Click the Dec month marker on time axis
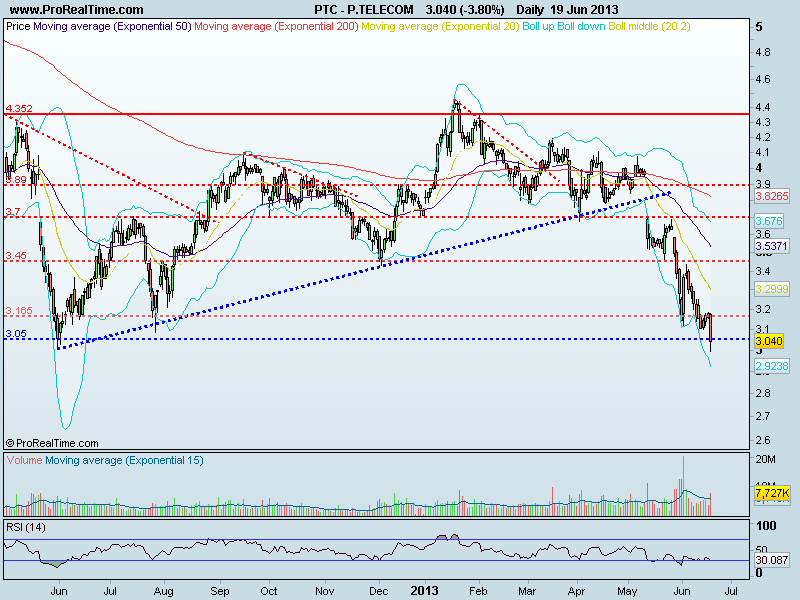The image size is (800, 600). pyautogui.click(x=379, y=591)
